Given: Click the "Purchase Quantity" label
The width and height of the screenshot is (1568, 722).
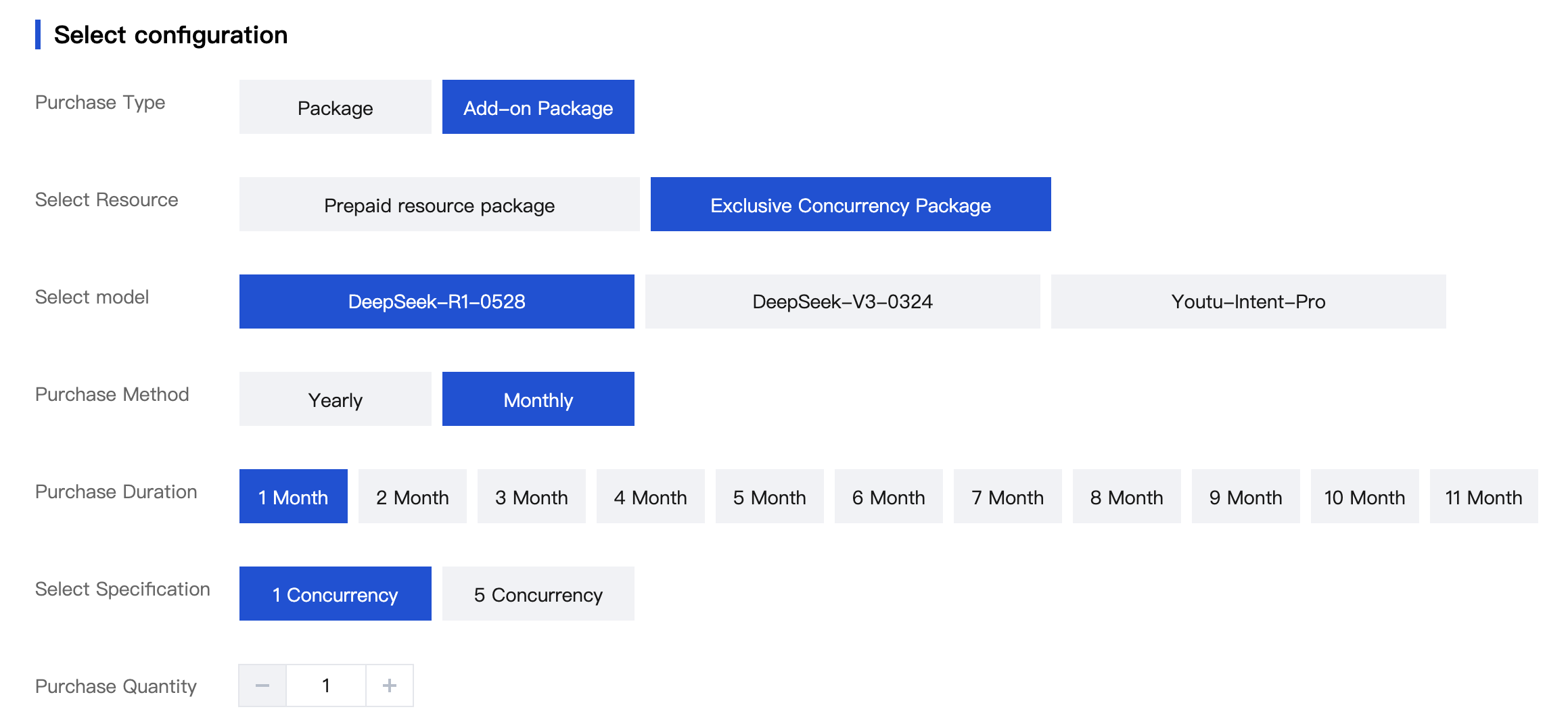Looking at the screenshot, I should 116,686.
